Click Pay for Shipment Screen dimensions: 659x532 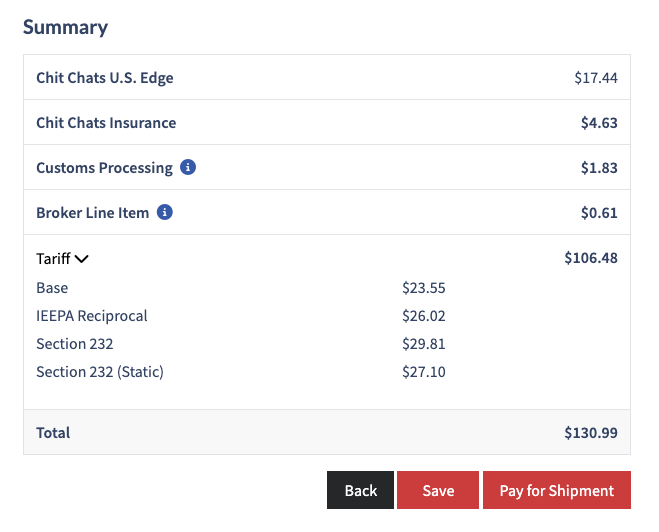tap(557, 490)
